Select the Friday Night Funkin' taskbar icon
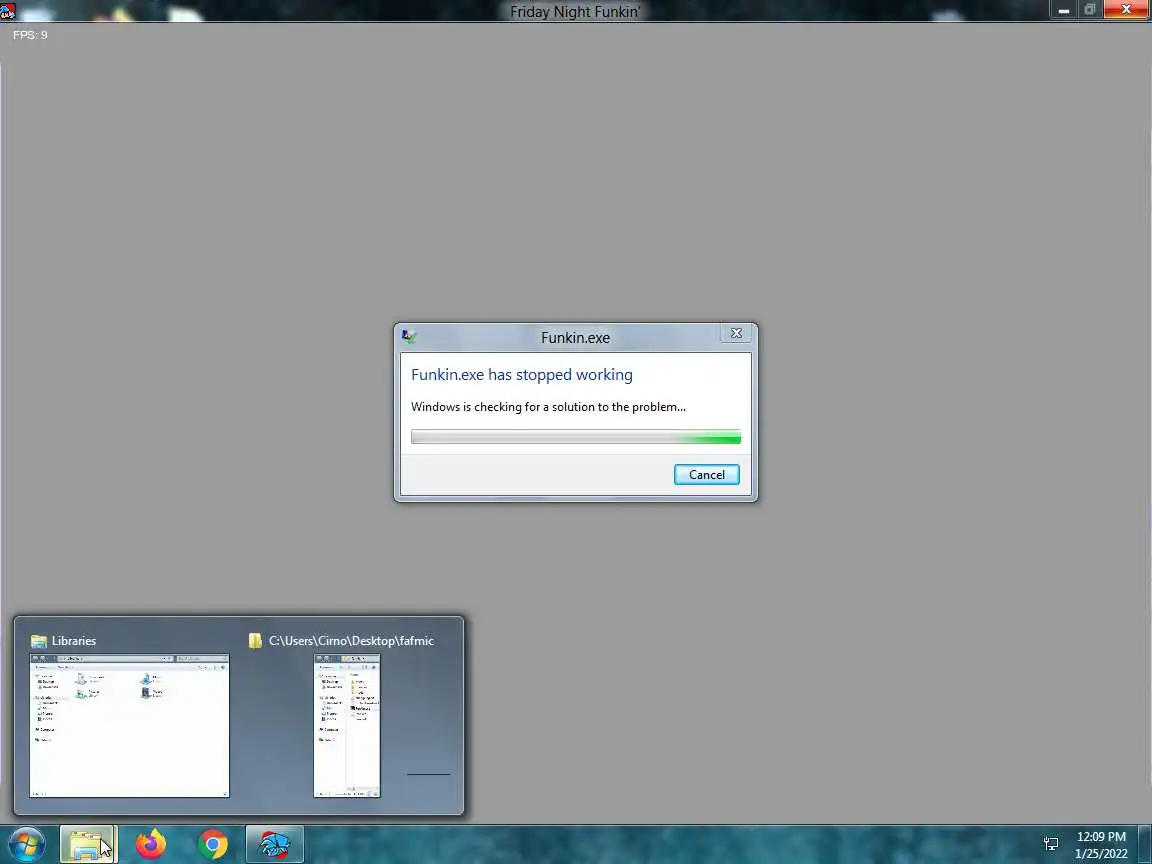 pos(274,844)
